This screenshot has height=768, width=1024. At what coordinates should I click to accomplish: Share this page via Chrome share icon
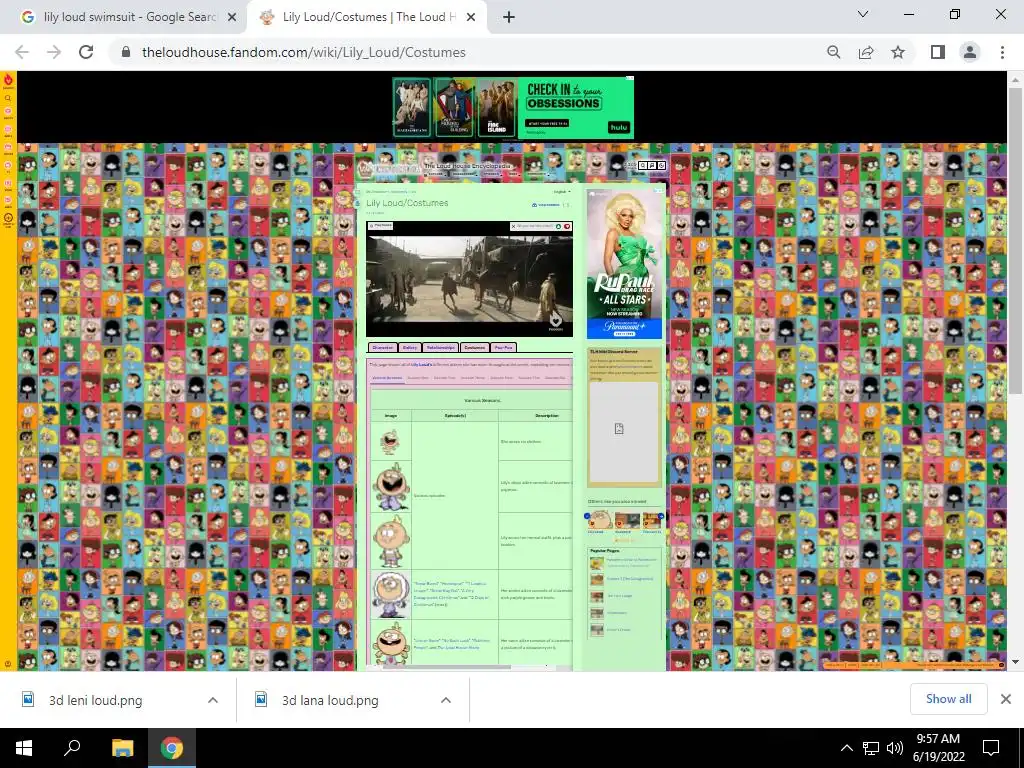(x=866, y=52)
